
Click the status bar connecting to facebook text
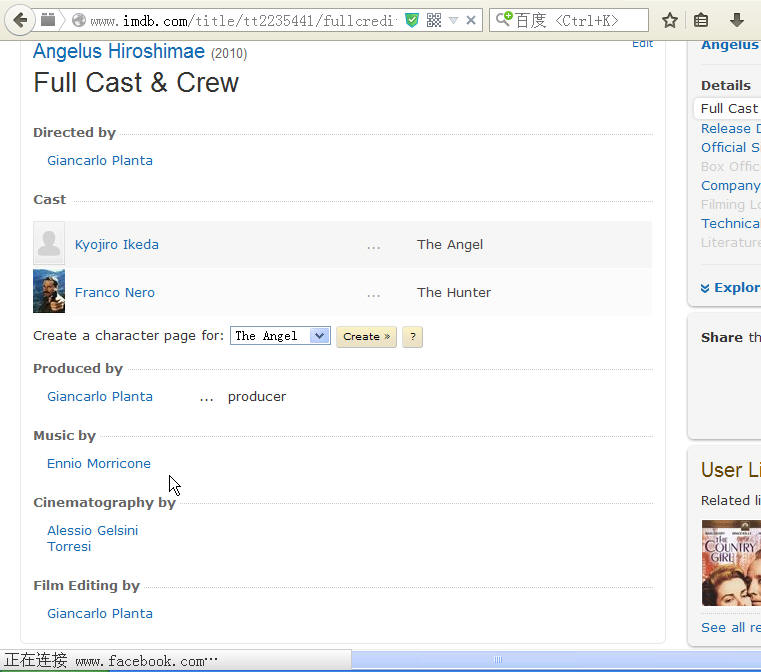coord(111,661)
